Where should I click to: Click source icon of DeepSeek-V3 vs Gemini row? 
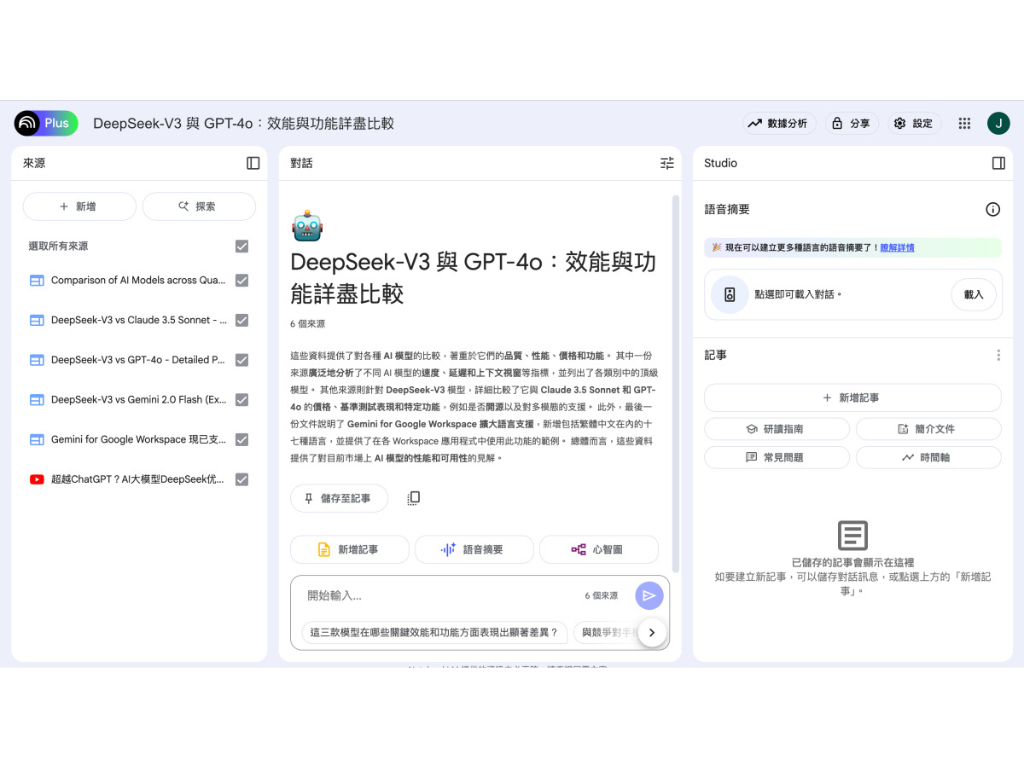tap(37, 400)
